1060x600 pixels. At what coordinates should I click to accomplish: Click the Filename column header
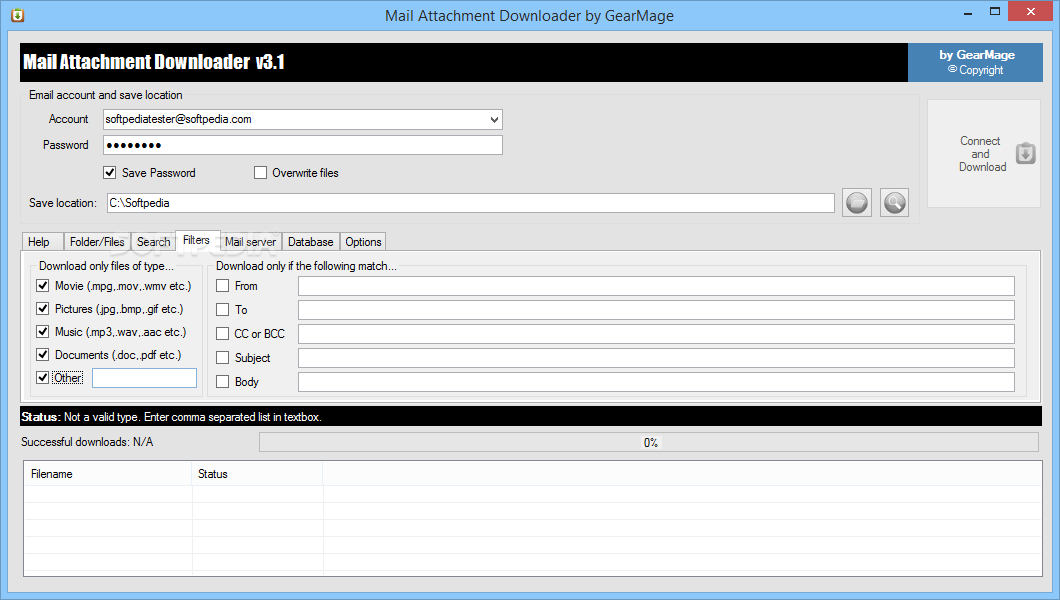[x=108, y=474]
